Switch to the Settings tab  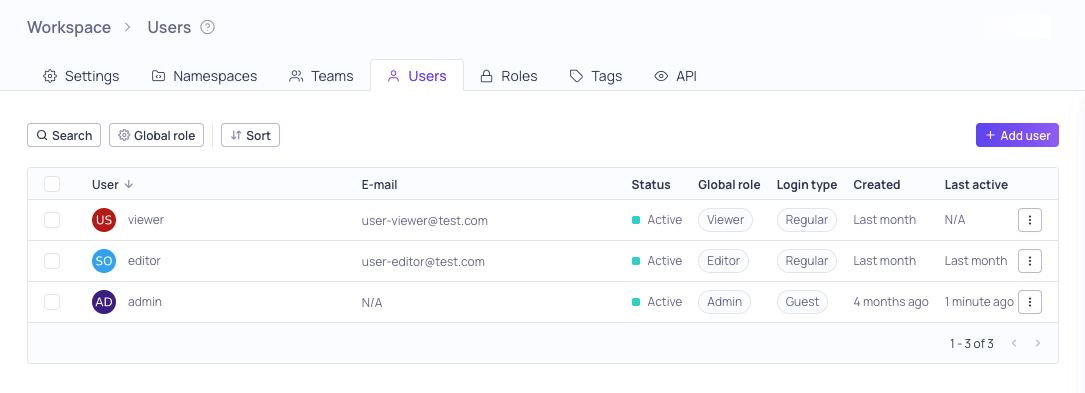pyautogui.click(x=81, y=76)
